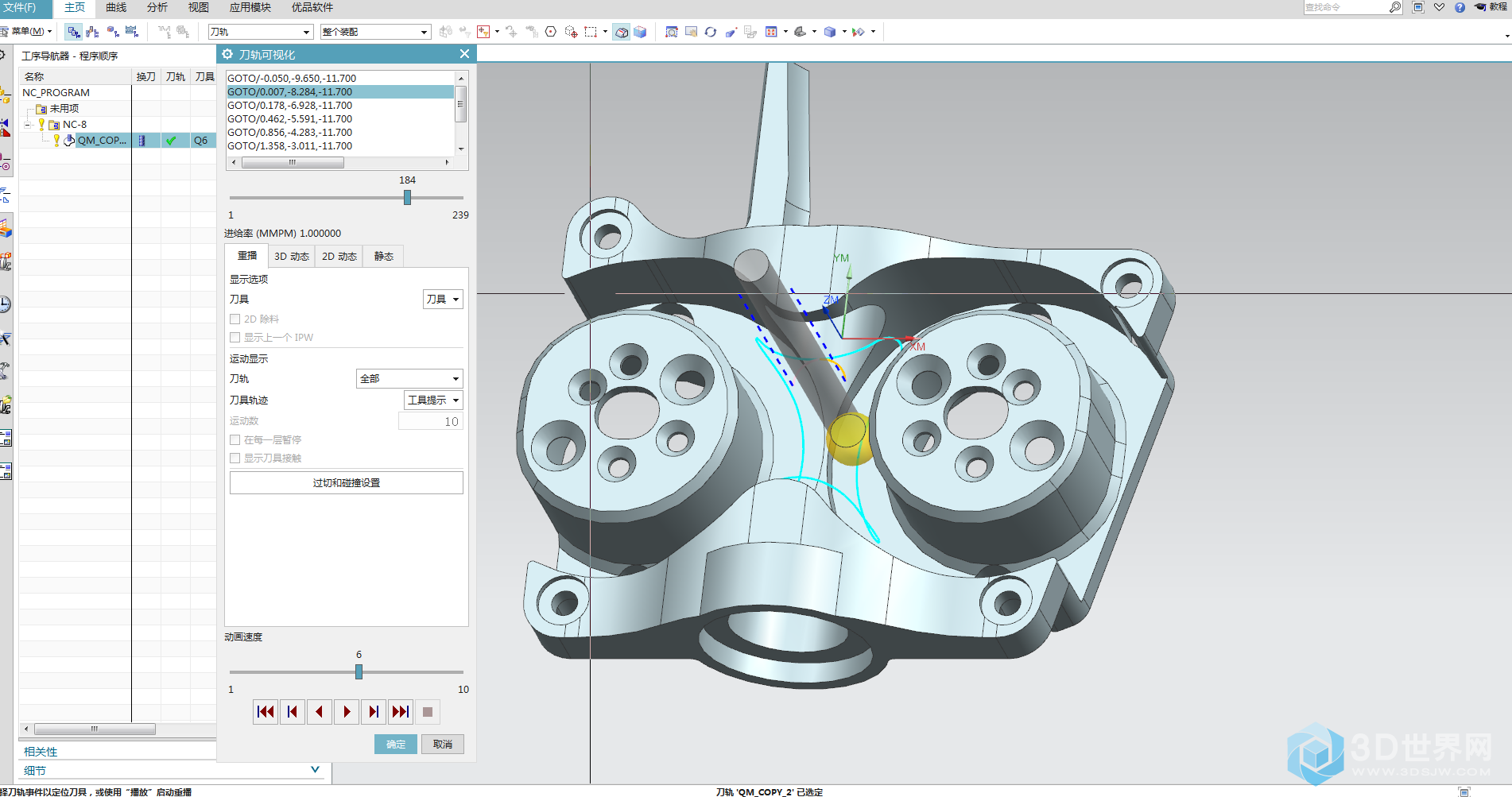Select NC_PROGRAM in the navigator
This screenshot has height=797, width=1512.
click(x=56, y=93)
